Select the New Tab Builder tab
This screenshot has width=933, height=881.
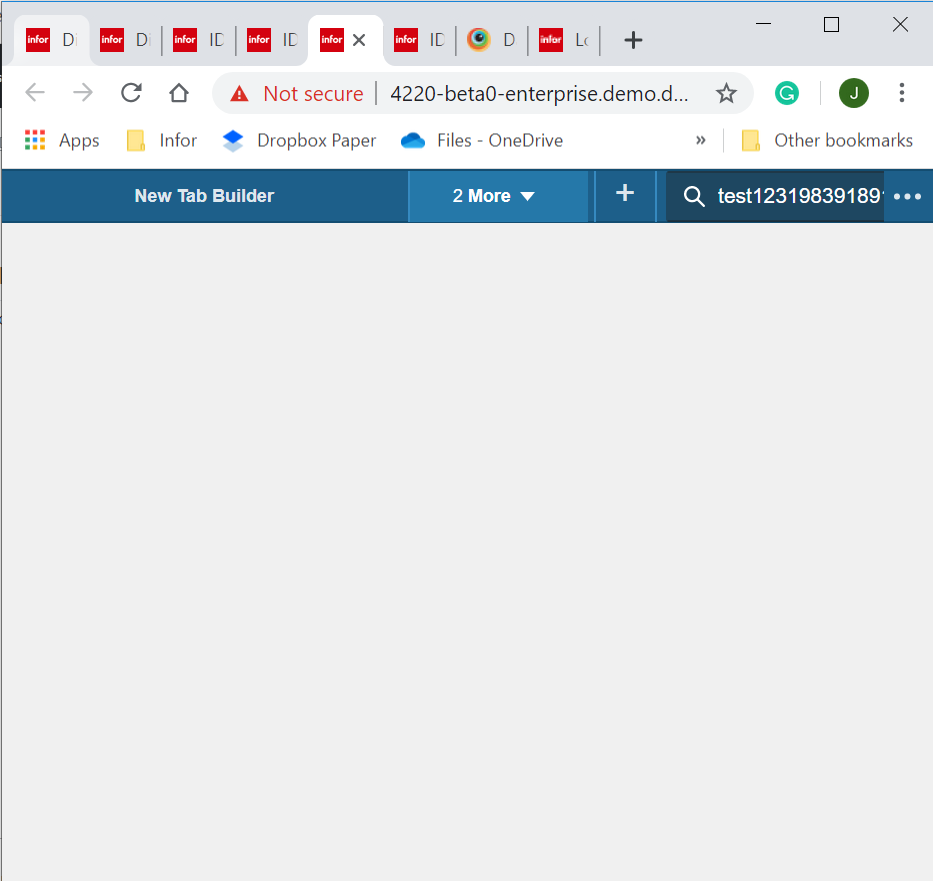point(205,196)
